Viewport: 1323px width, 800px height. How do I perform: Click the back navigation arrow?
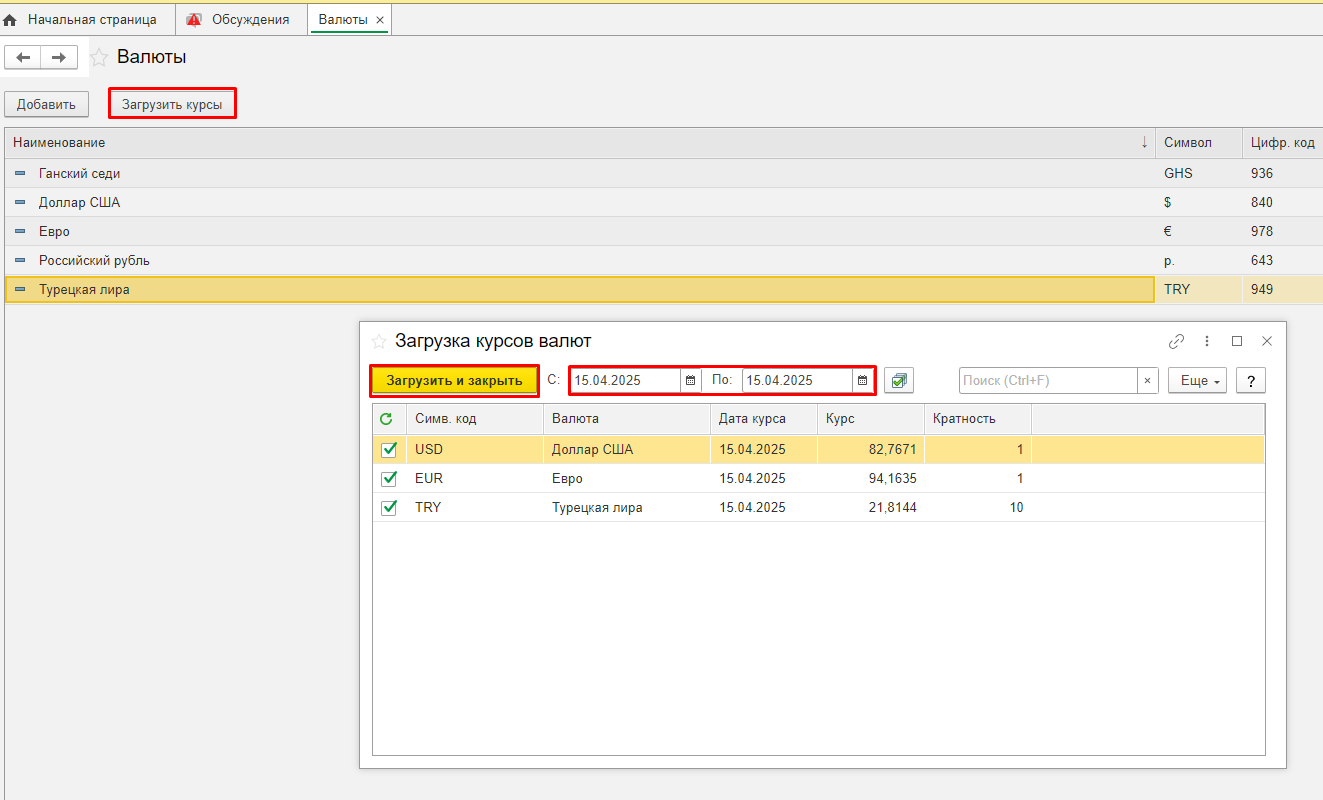coord(23,58)
